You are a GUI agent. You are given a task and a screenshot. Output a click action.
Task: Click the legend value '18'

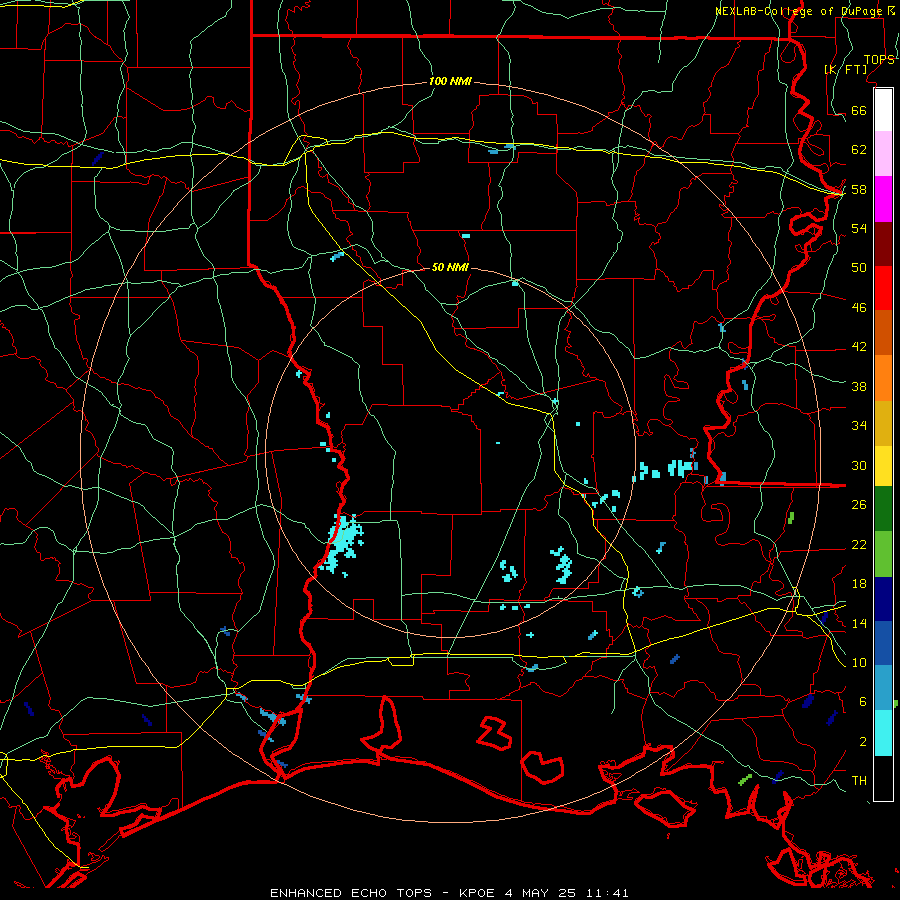coord(859,584)
